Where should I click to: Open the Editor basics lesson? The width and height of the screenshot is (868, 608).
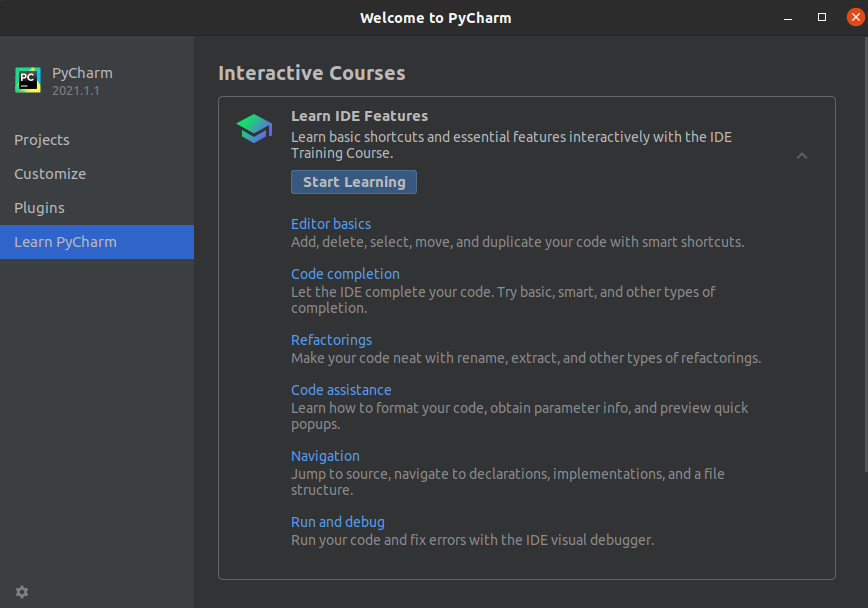click(331, 224)
